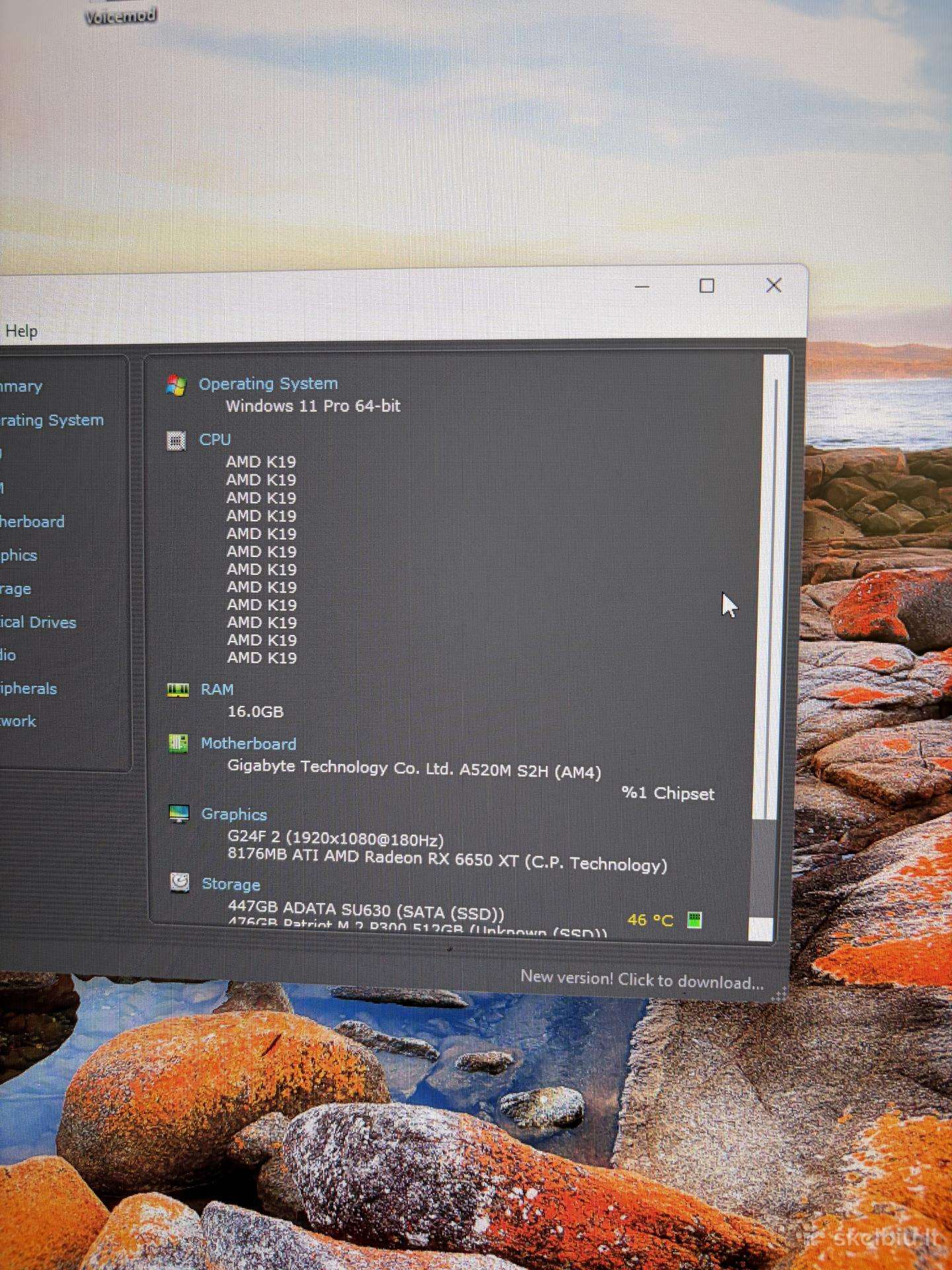Click the Storage drive icon
This screenshot has height=1270, width=952.
tap(180, 882)
